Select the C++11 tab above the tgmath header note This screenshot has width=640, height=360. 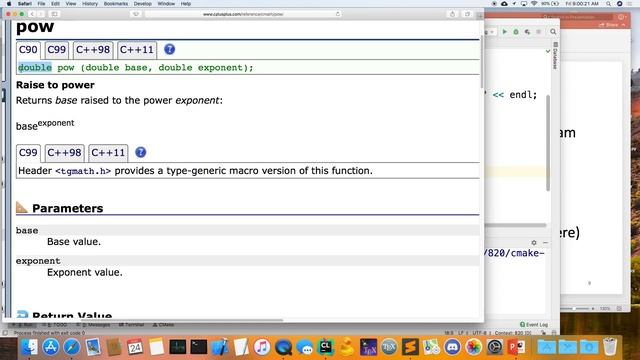pos(108,153)
